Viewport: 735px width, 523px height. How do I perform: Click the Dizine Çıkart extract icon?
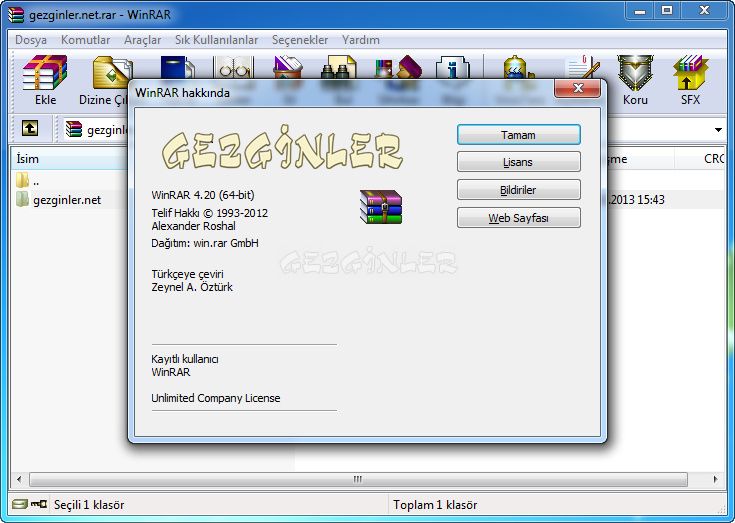click(112, 73)
